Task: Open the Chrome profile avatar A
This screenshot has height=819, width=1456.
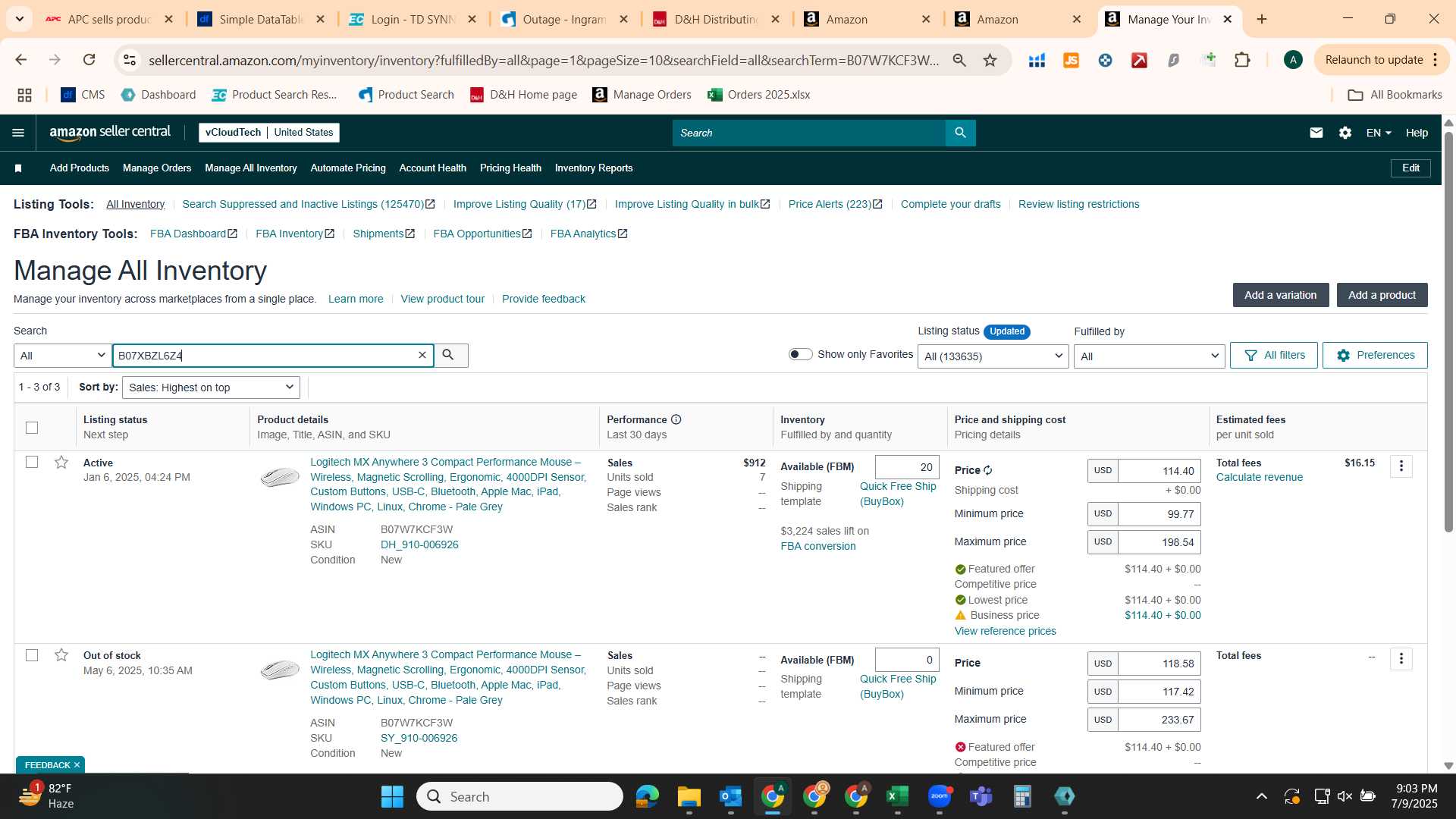Action: (x=1293, y=60)
